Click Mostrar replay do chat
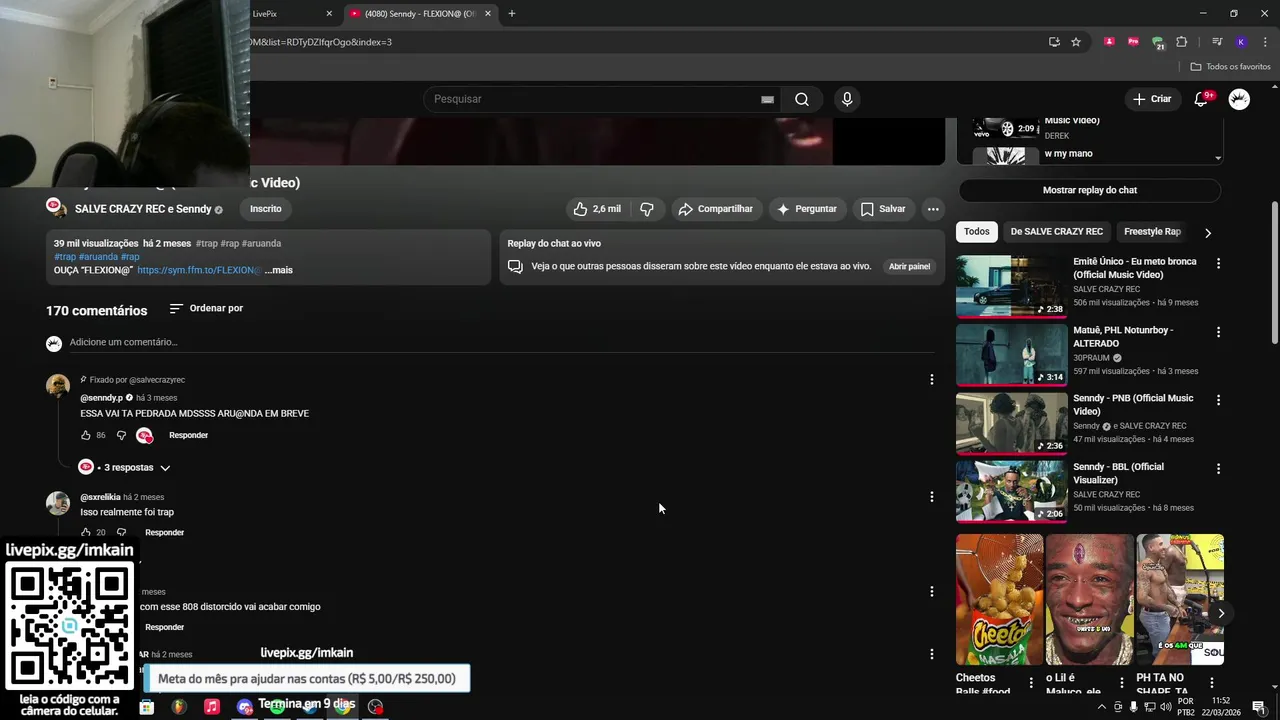1280x720 pixels. 1090,190
